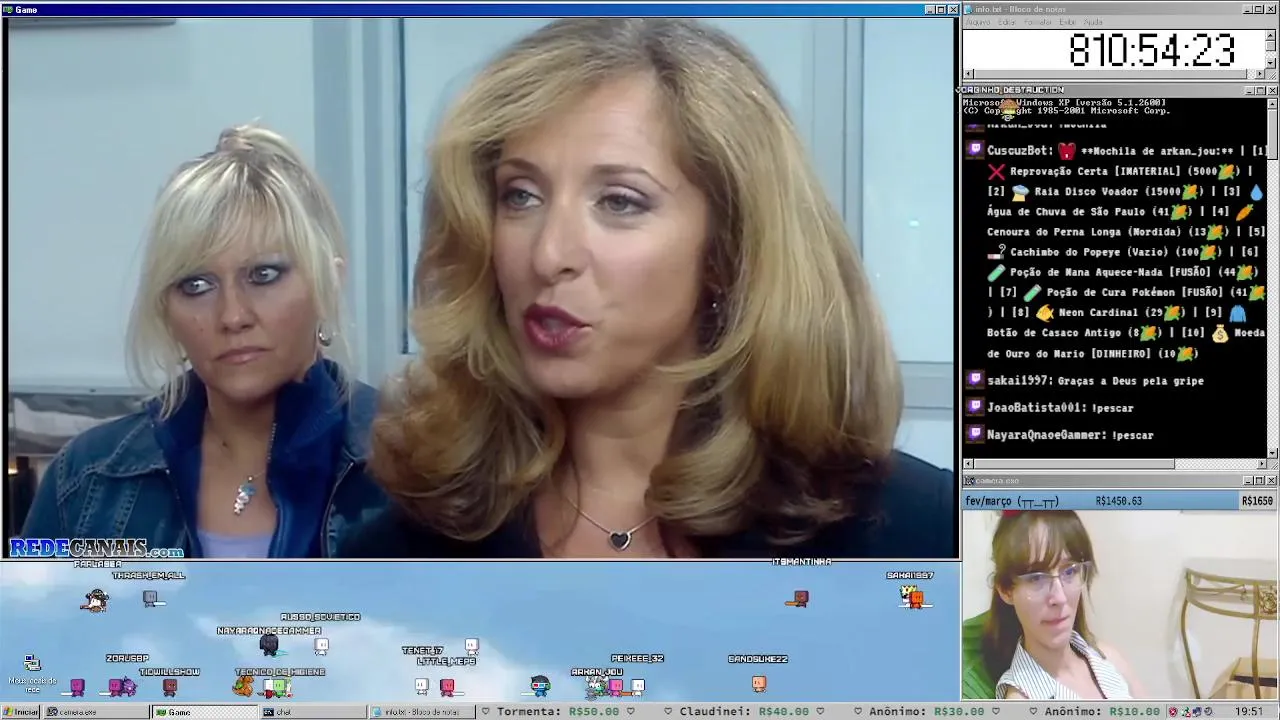Click the Raia Disco Voador item icon

coord(1019,191)
